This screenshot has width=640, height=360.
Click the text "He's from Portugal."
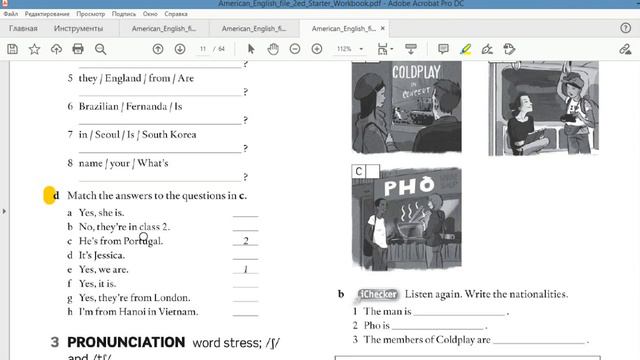point(121,241)
